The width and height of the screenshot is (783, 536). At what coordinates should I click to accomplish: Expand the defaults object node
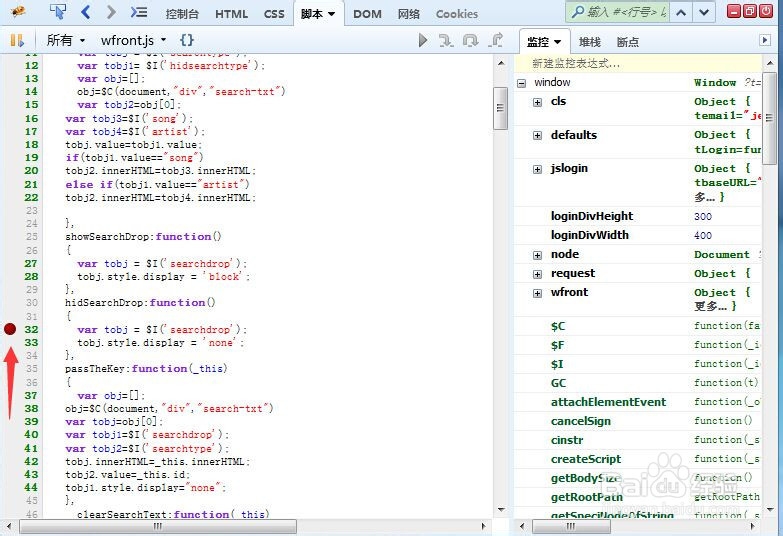(537, 135)
